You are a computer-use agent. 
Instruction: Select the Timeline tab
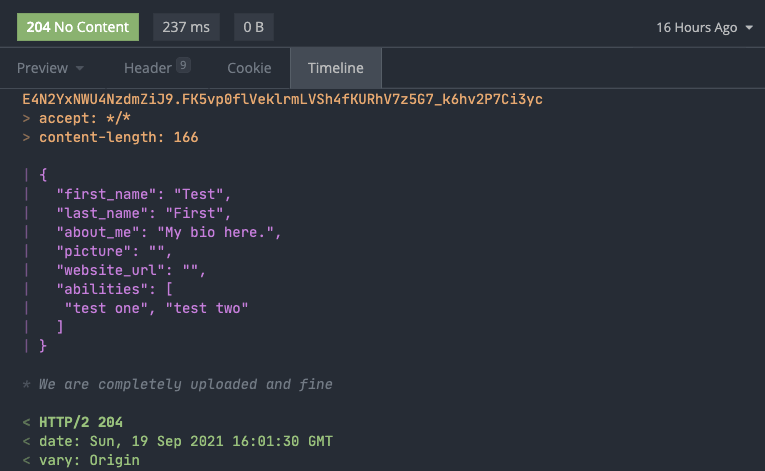336,68
